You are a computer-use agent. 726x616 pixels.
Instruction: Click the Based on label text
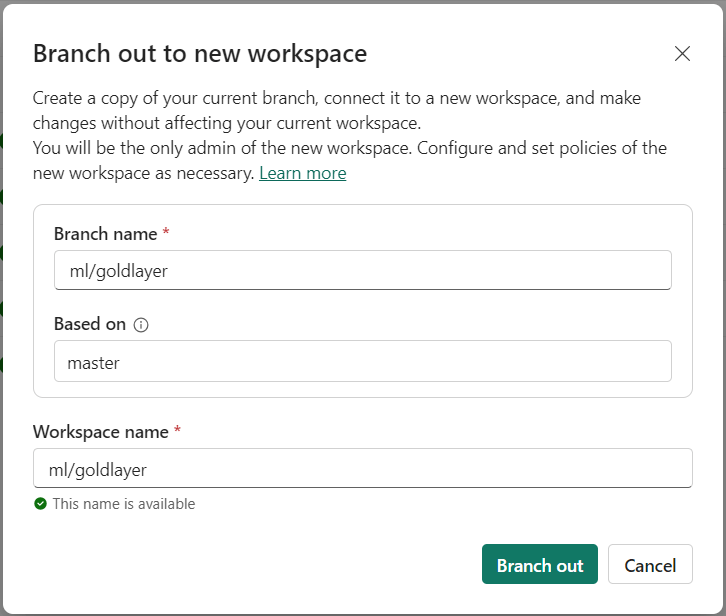[x=90, y=324]
